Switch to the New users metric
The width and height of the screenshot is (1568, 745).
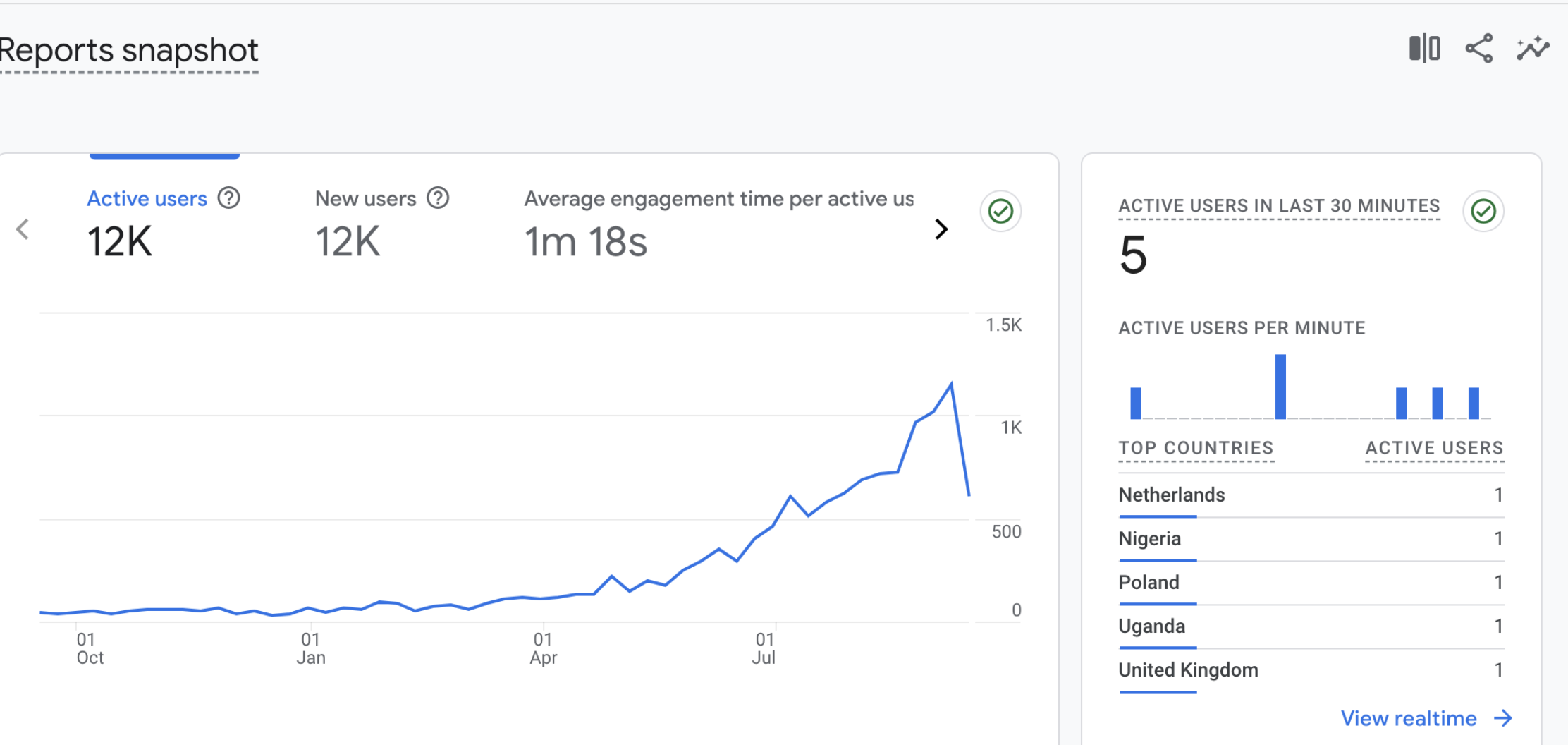pos(365,198)
